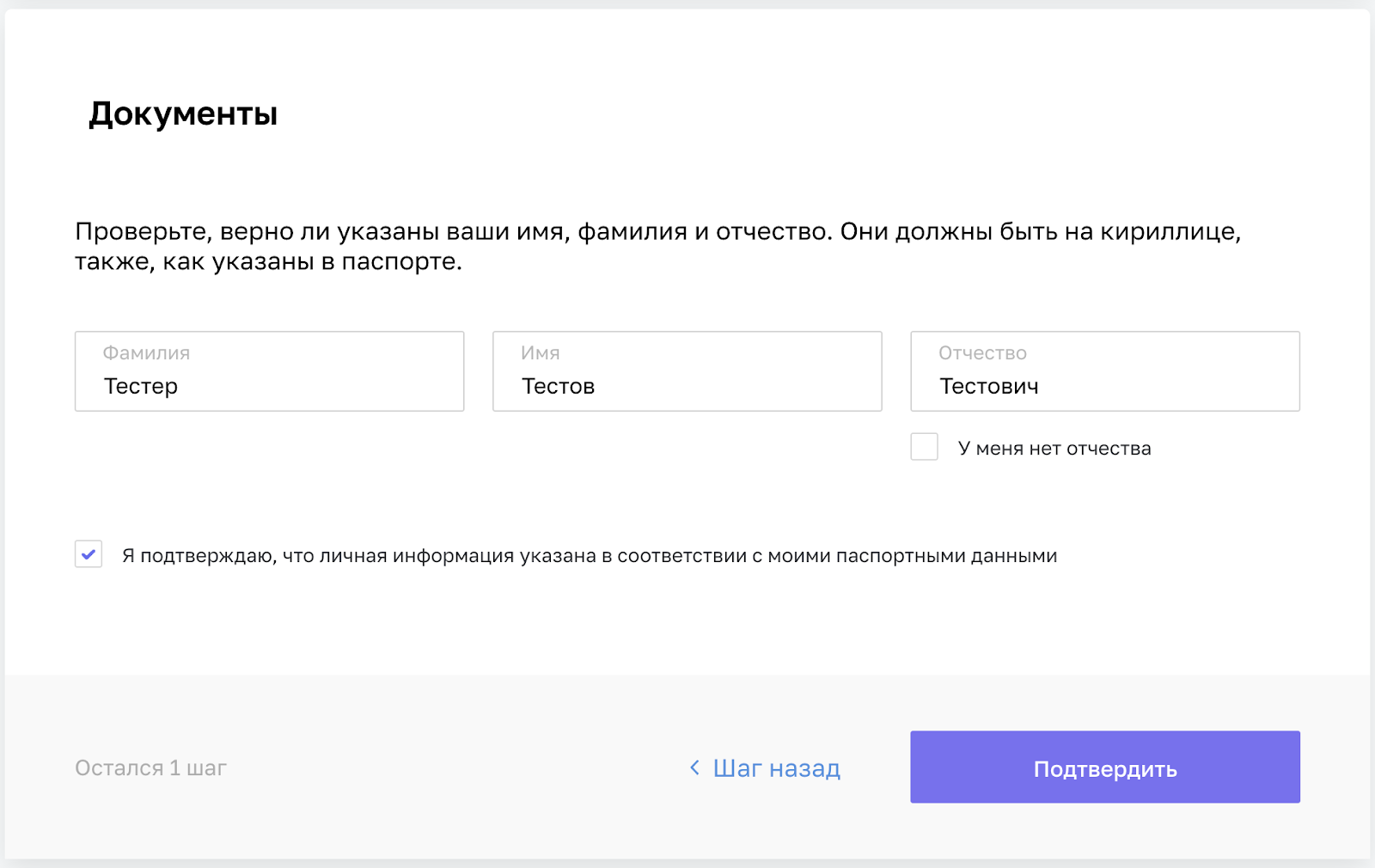
Task: Click the 'Шаг назад' link
Action: pos(765,767)
